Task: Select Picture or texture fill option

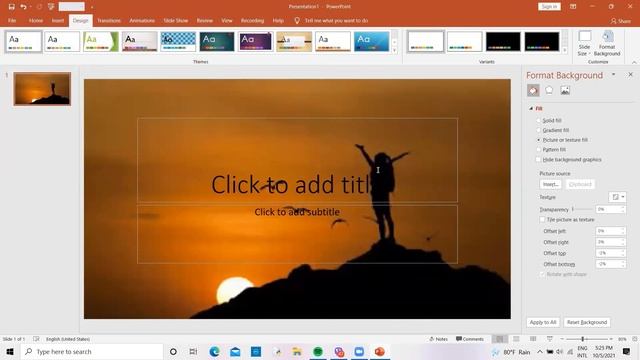Action: (562, 140)
